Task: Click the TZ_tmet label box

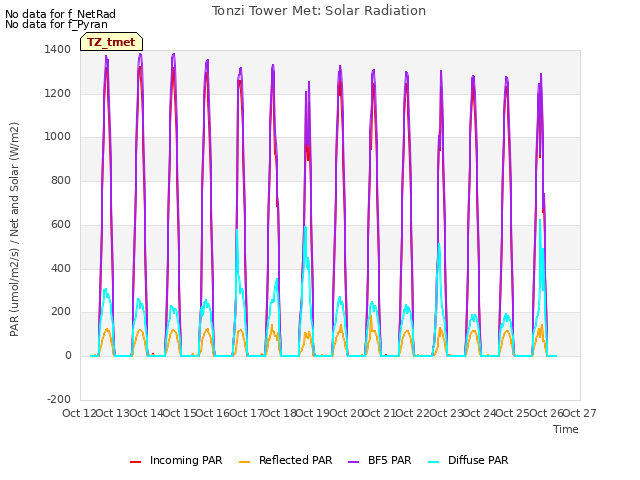Action: pyautogui.click(x=111, y=42)
